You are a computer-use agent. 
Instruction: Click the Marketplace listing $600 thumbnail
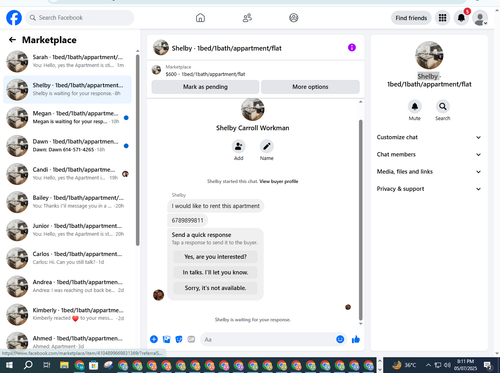point(156,70)
